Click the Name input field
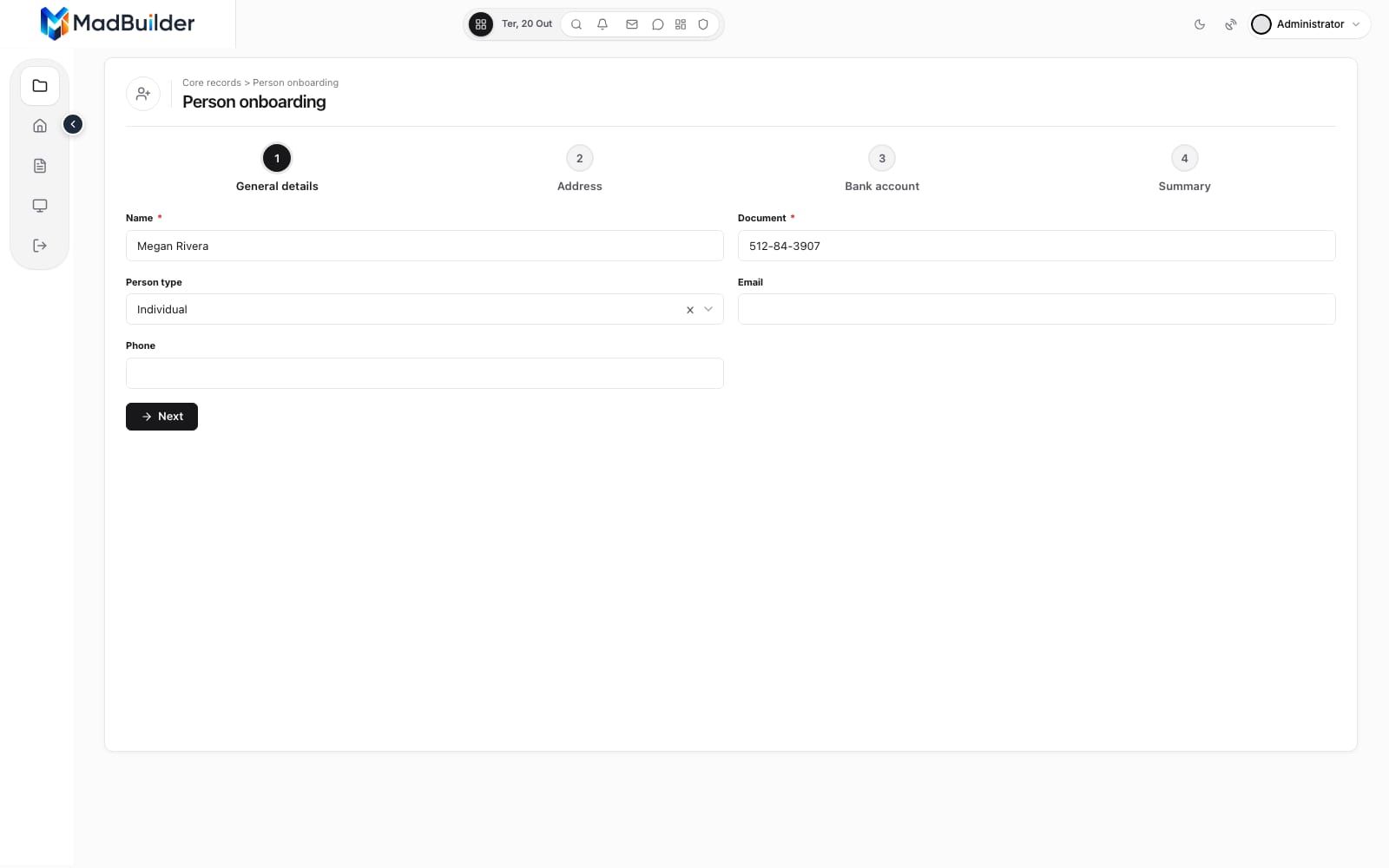The image size is (1389, 868). point(425,246)
